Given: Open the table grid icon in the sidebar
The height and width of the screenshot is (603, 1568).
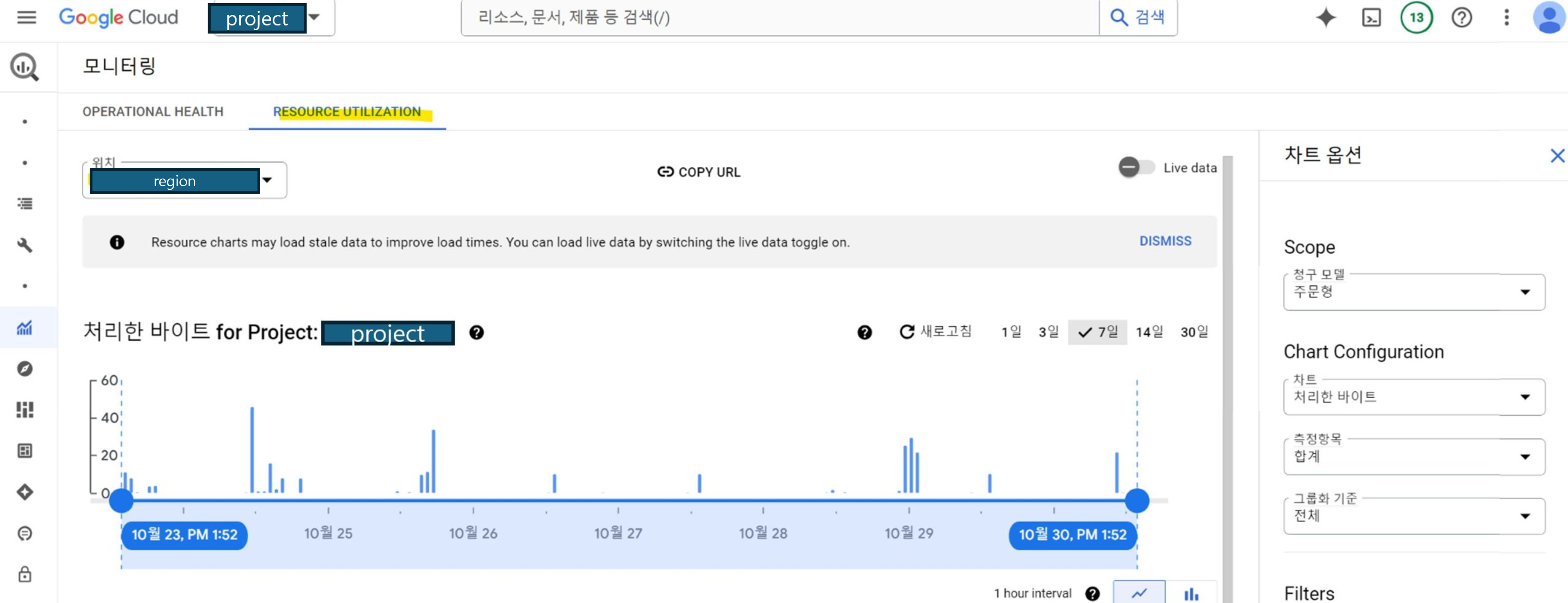Looking at the screenshot, I should point(25,451).
